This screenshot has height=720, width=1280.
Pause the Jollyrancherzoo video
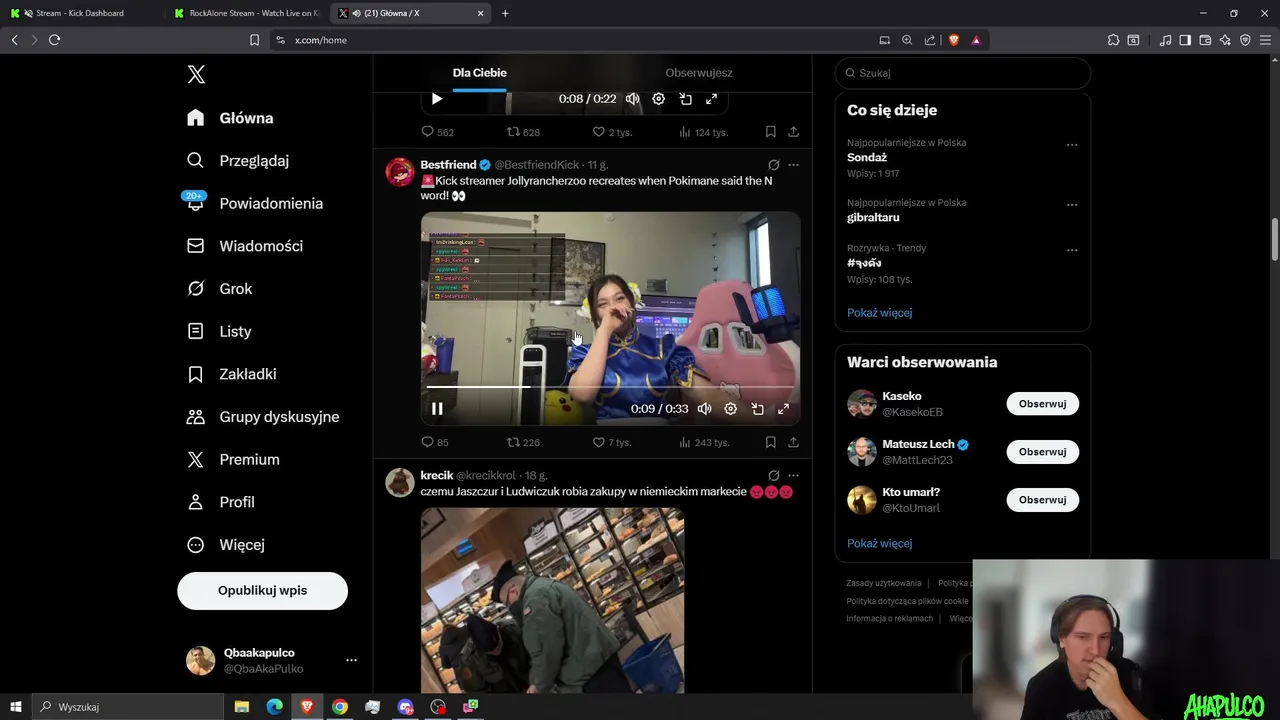tap(437, 409)
